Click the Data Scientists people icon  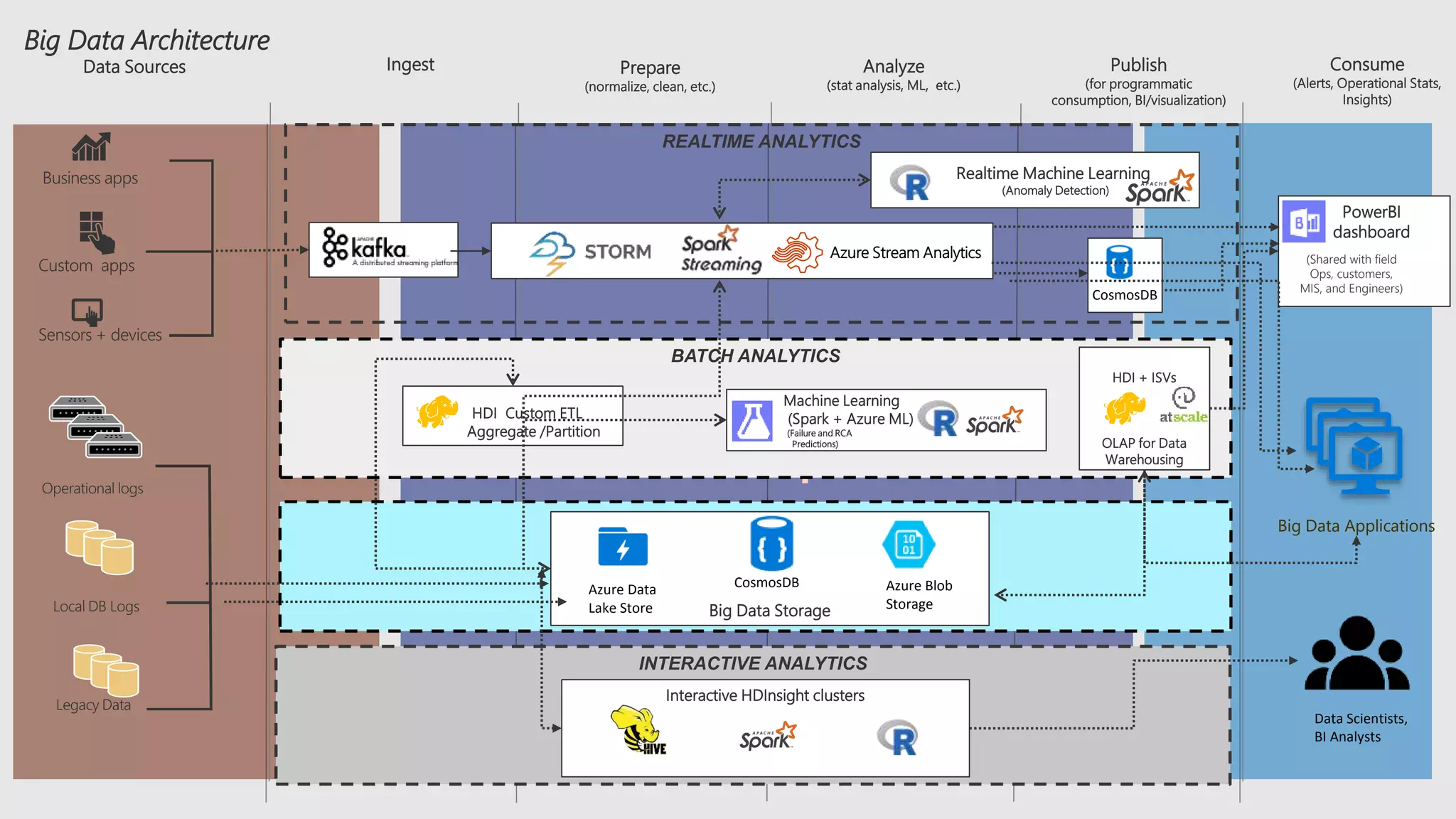[x=1357, y=653]
